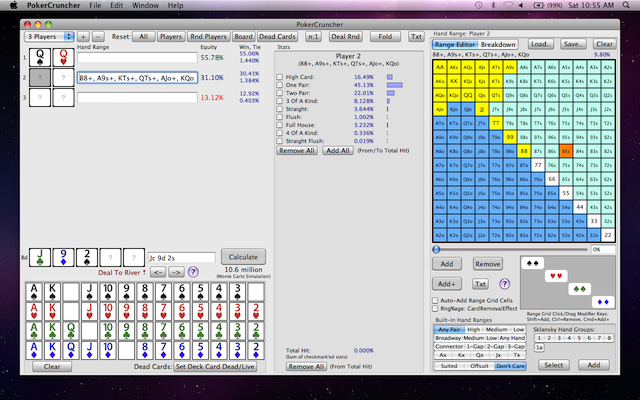Image resolution: width=640 pixels, height=400 pixels.
Task: Choose the Connector built-in range
Action: 449,347
